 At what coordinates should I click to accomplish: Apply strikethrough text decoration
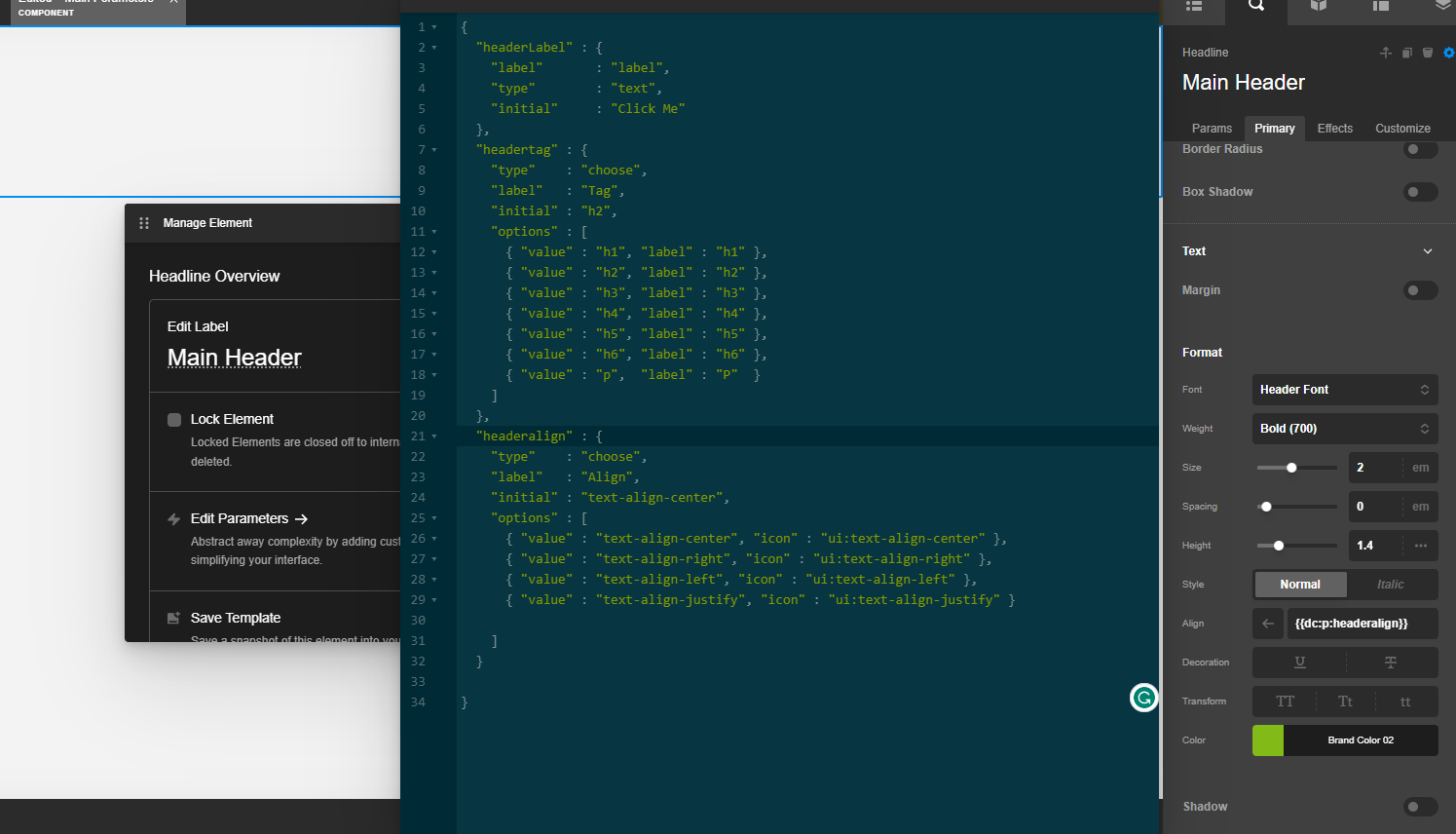tap(1390, 663)
